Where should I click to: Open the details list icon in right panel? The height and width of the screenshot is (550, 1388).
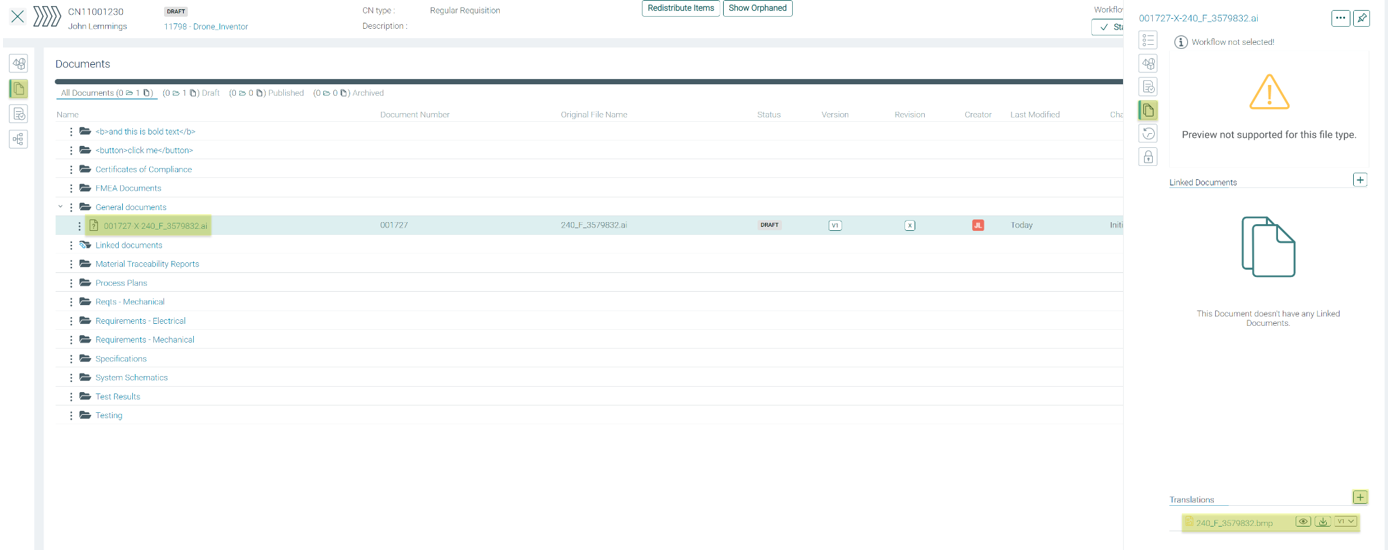(x=1148, y=40)
